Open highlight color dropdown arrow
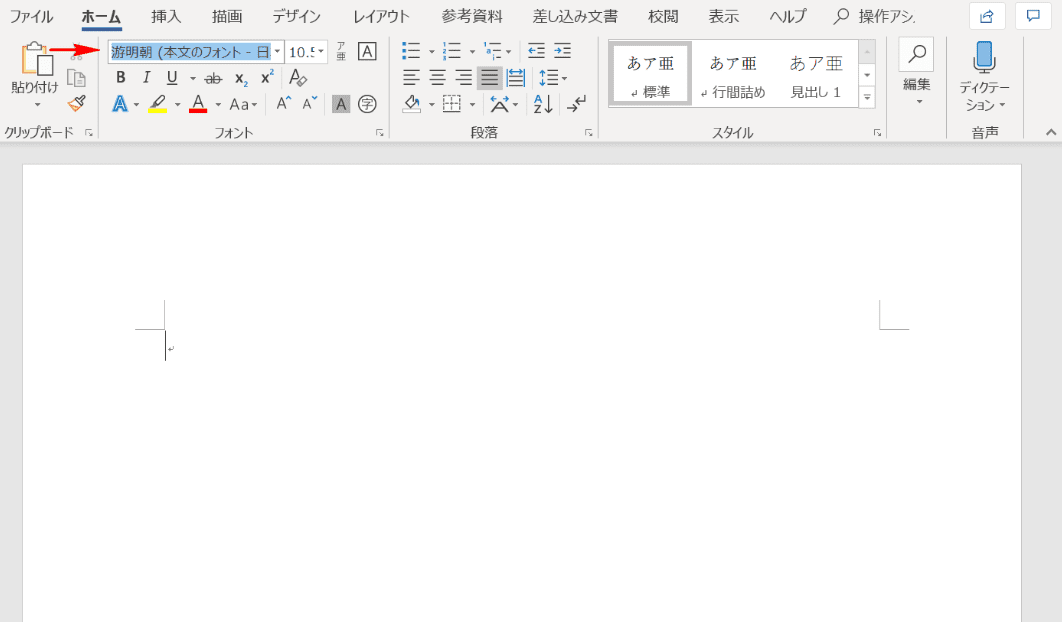Viewport: 1062px width, 622px height. [177, 104]
